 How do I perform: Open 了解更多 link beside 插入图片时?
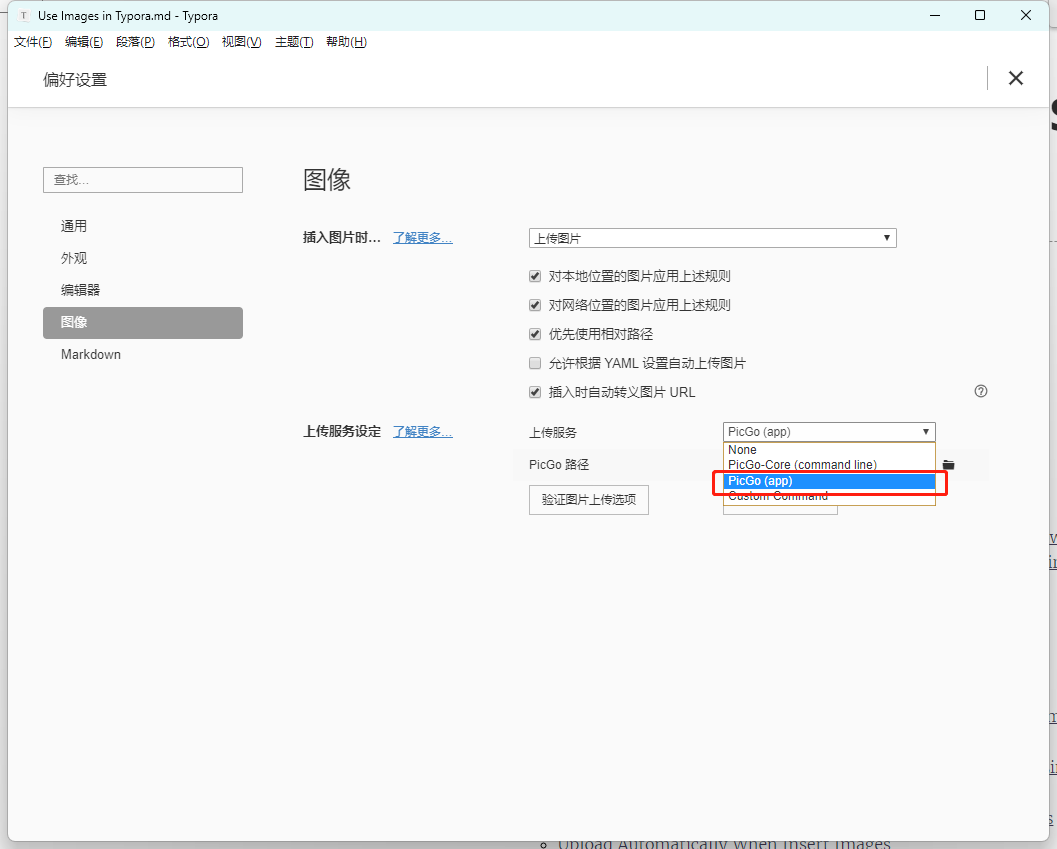(x=423, y=237)
